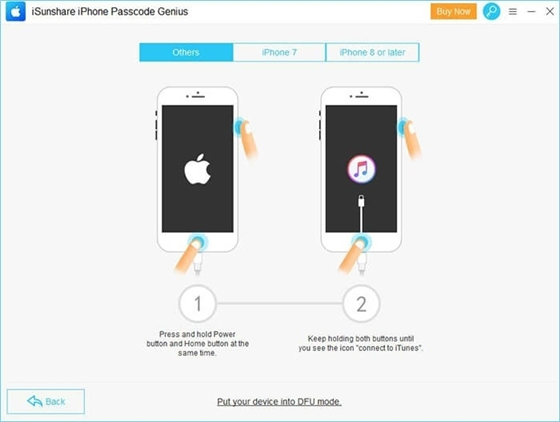Open the Put your device into DFU mode link
The width and height of the screenshot is (560, 422).
point(279,402)
